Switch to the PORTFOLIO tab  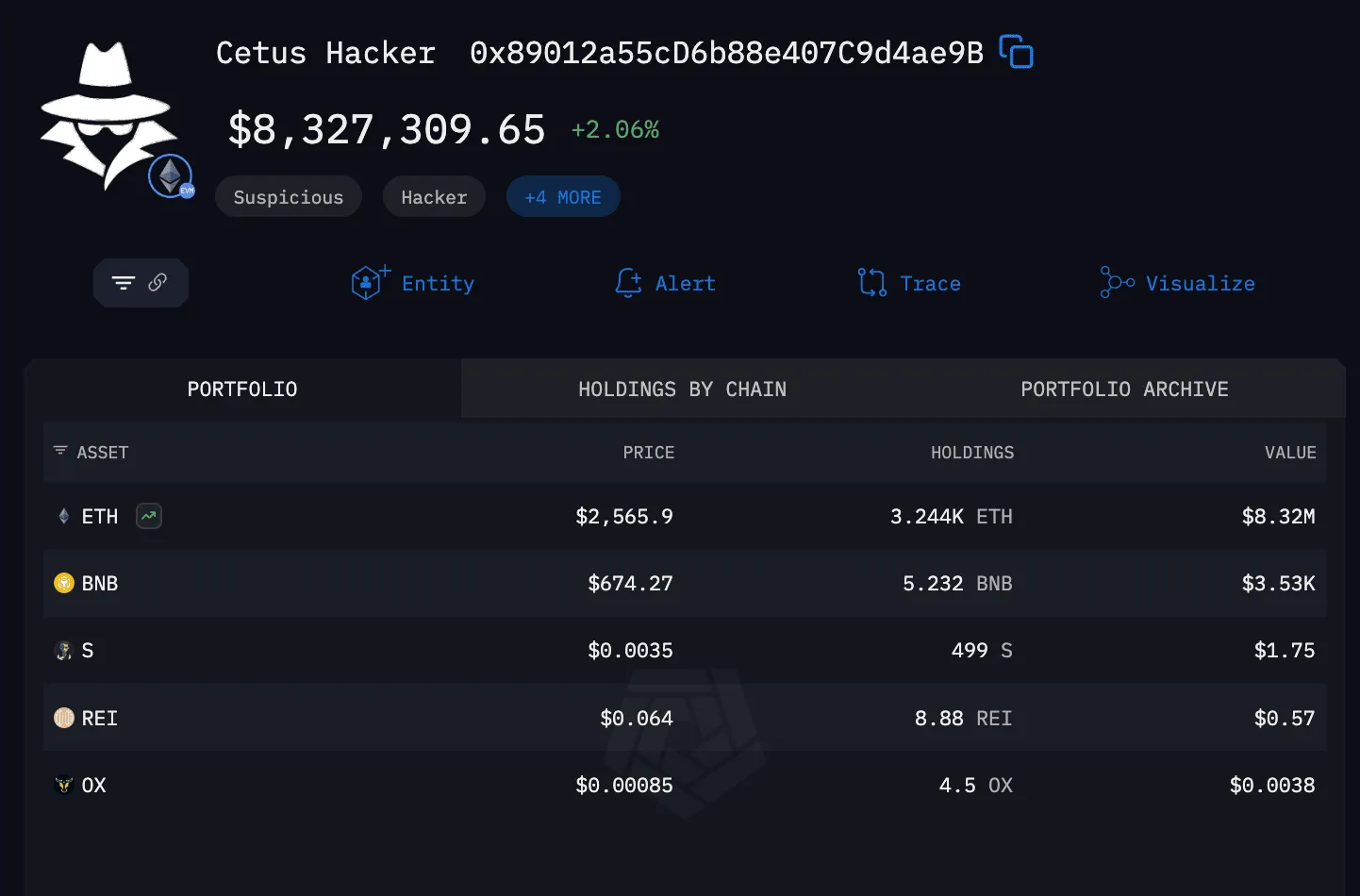click(242, 389)
